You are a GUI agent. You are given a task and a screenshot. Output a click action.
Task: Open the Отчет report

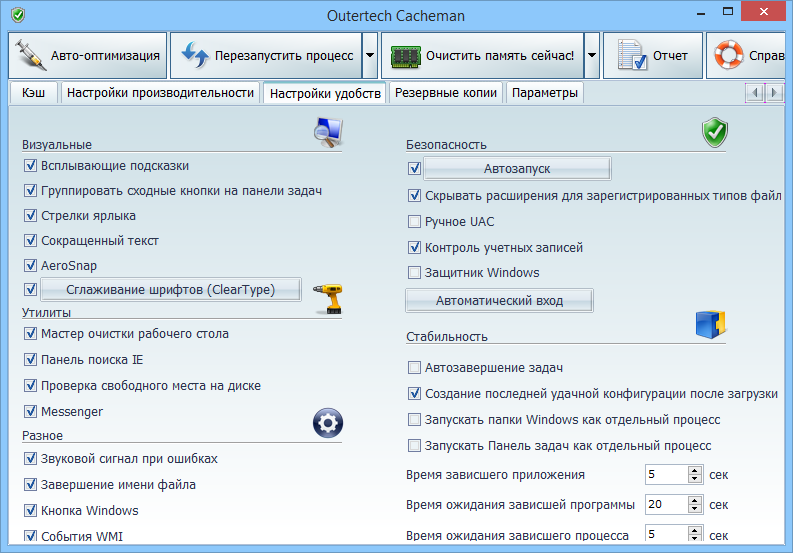click(x=653, y=56)
